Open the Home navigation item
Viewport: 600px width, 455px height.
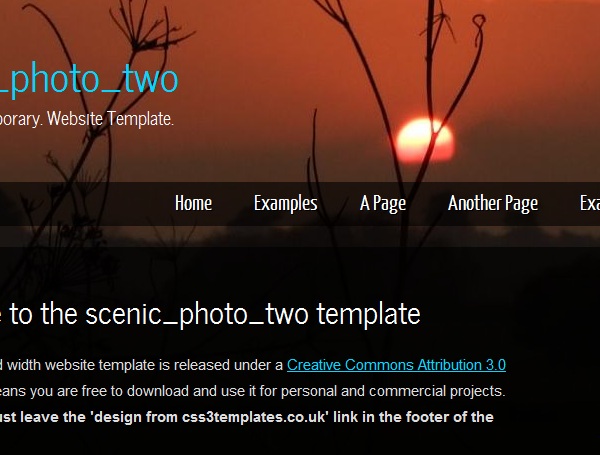[193, 203]
